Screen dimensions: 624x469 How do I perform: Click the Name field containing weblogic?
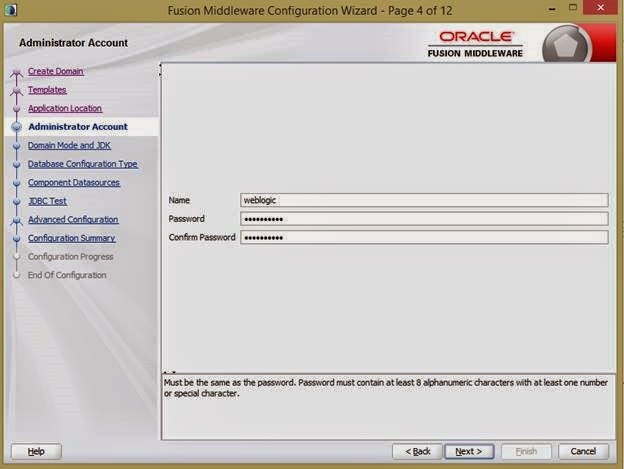pos(424,200)
